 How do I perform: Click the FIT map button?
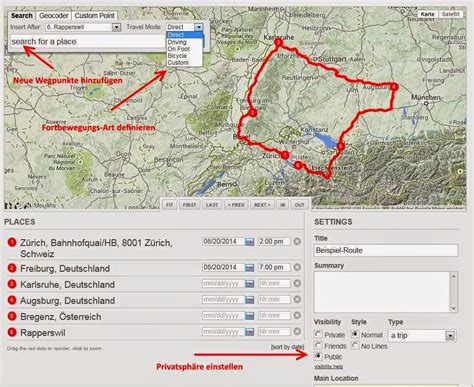tap(169, 205)
